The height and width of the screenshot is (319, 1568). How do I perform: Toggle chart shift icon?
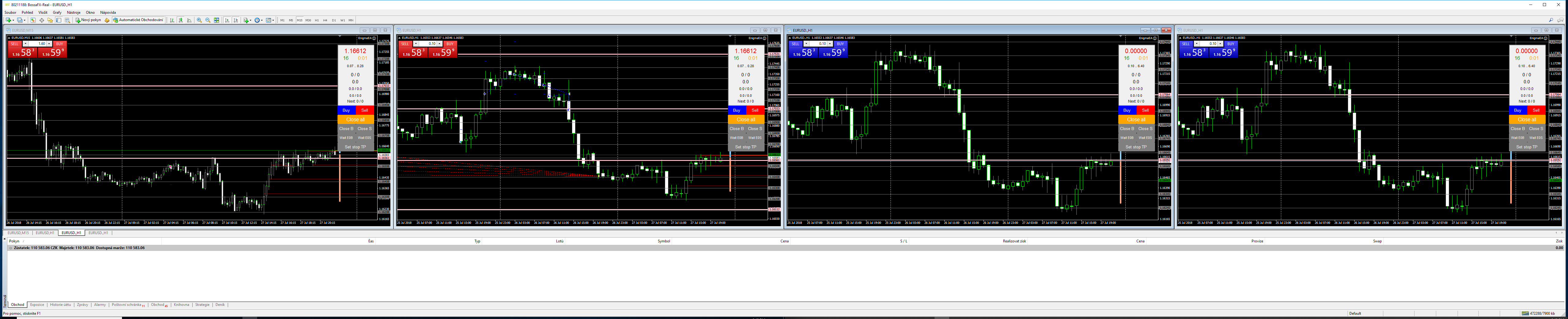(x=236, y=20)
